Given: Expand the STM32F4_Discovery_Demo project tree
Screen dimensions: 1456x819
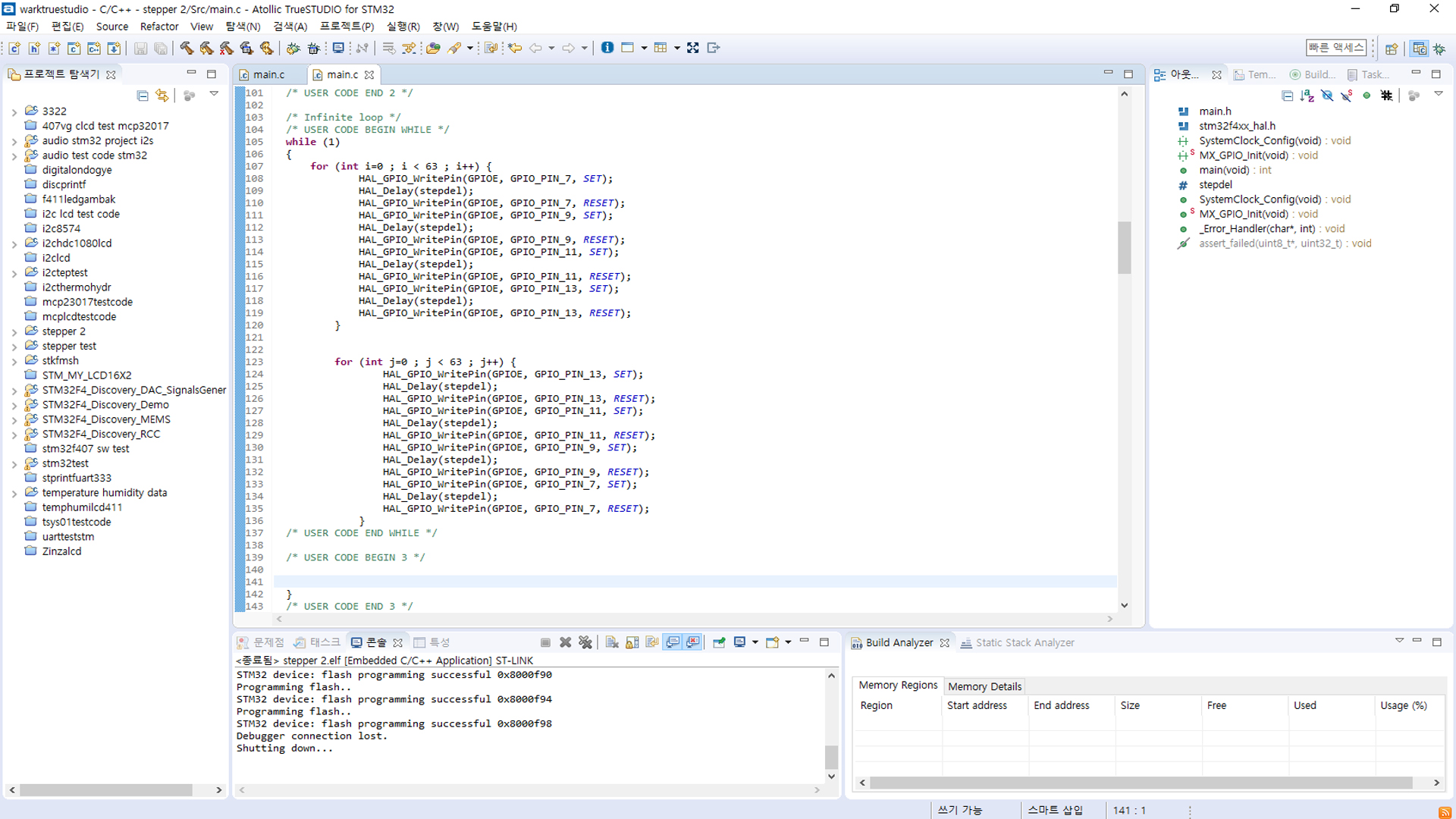Looking at the screenshot, I should 14,406.
